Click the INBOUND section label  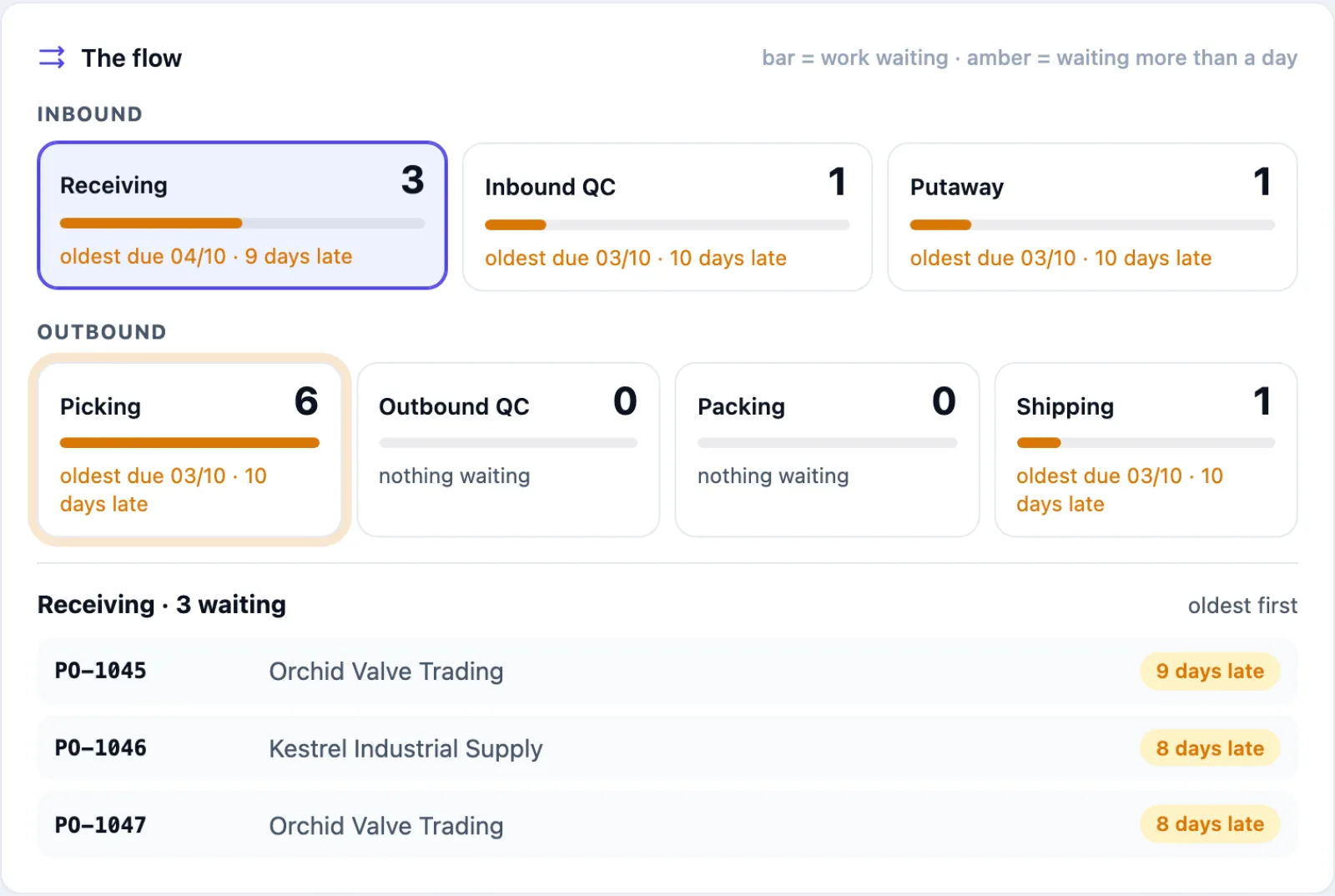(x=89, y=114)
